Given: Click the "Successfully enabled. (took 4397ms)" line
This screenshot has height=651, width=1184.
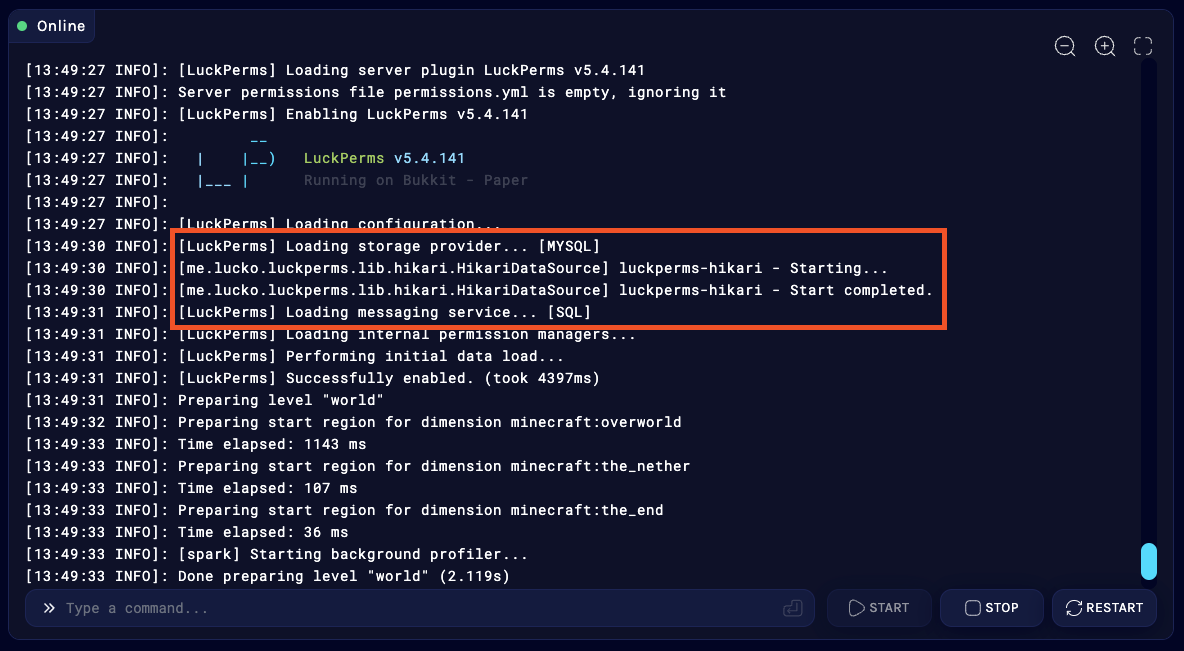Looking at the screenshot, I should [389, 378].
